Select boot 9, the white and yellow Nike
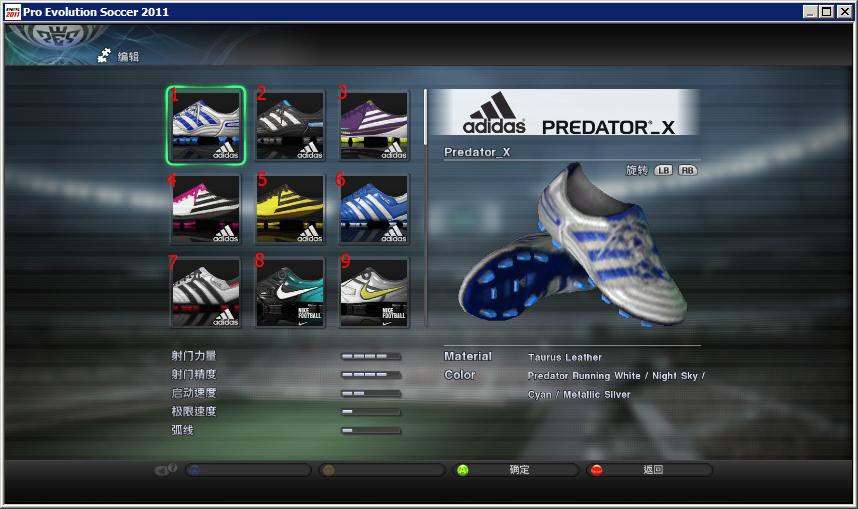This screenshot has width=858, height=509. coord(374,292)
